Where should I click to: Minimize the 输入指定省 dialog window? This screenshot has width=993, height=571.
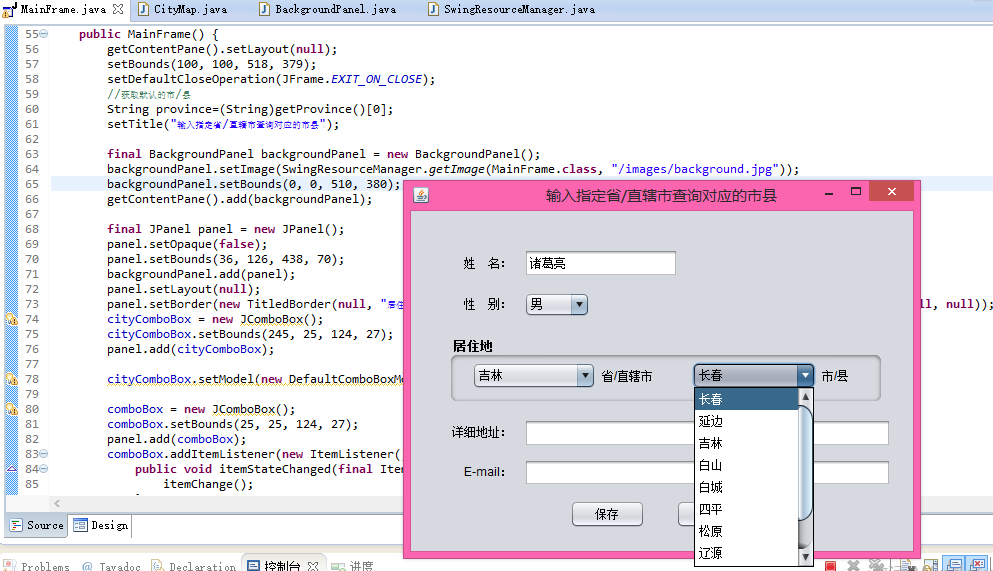point(828,192)
